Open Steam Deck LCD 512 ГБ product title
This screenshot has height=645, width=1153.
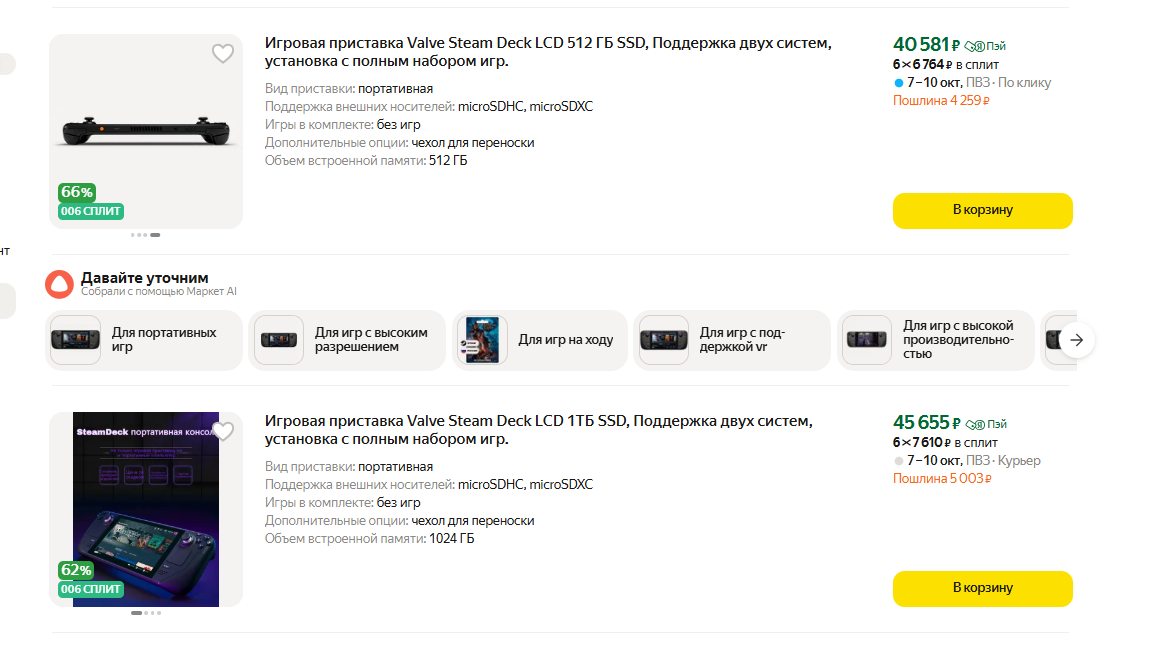coord(548,52)
